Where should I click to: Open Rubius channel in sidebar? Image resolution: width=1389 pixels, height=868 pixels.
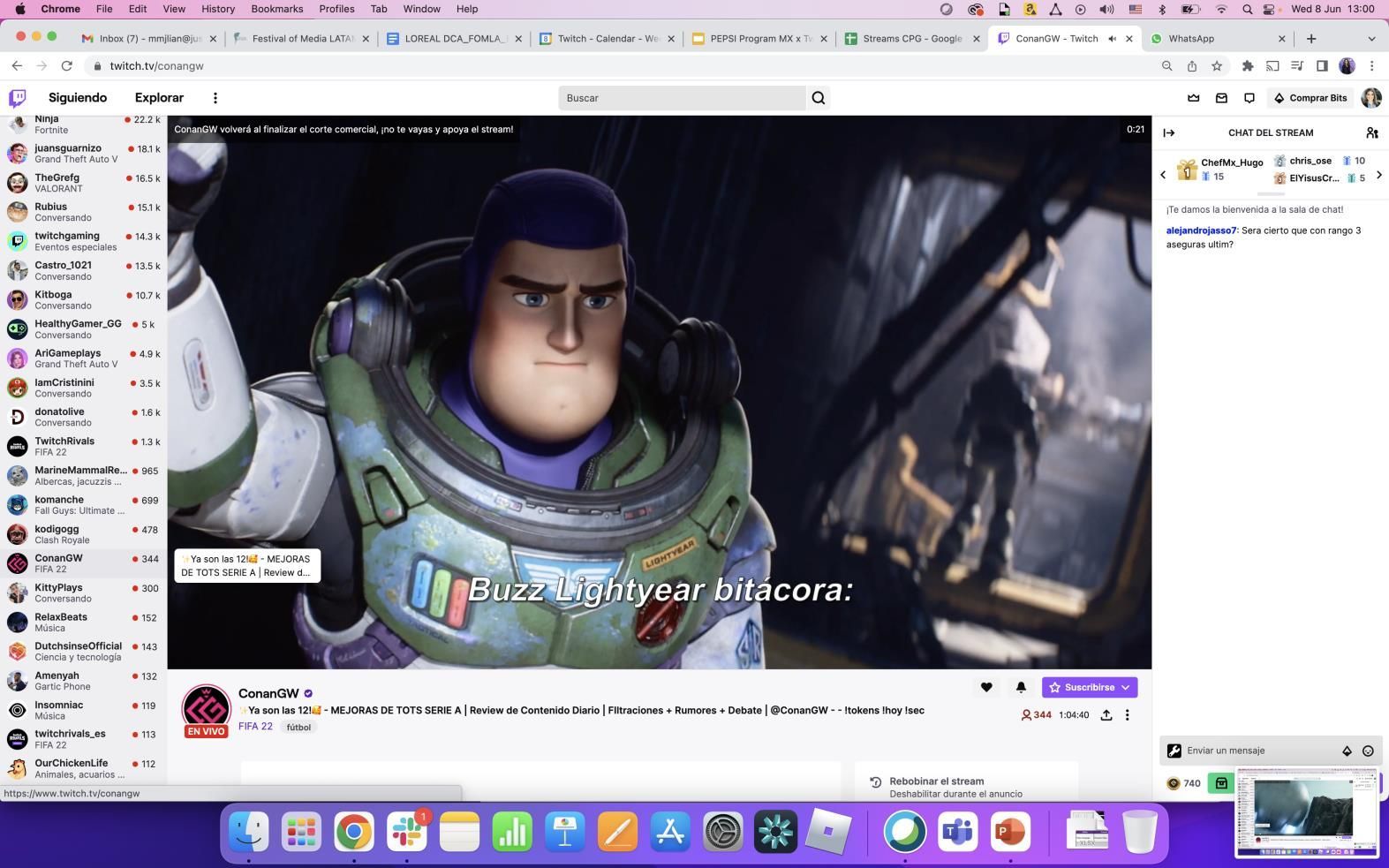[84, 212]
